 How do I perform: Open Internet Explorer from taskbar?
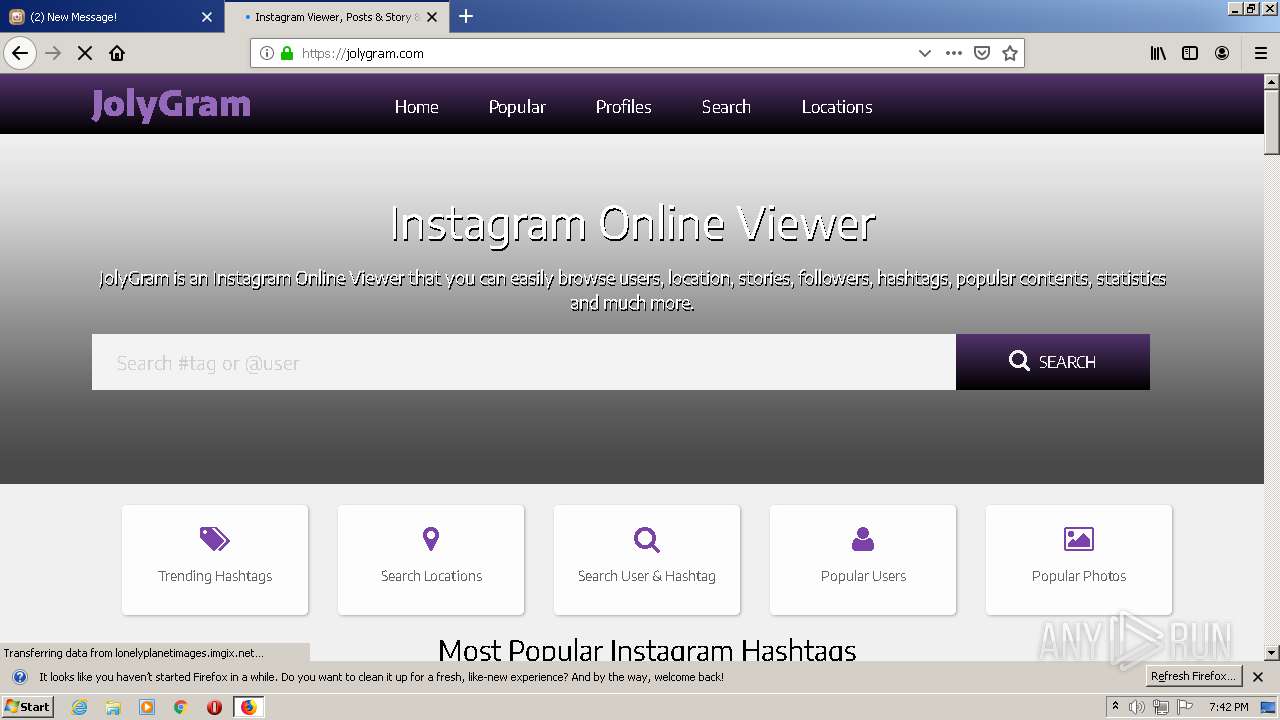coord(80,707)
